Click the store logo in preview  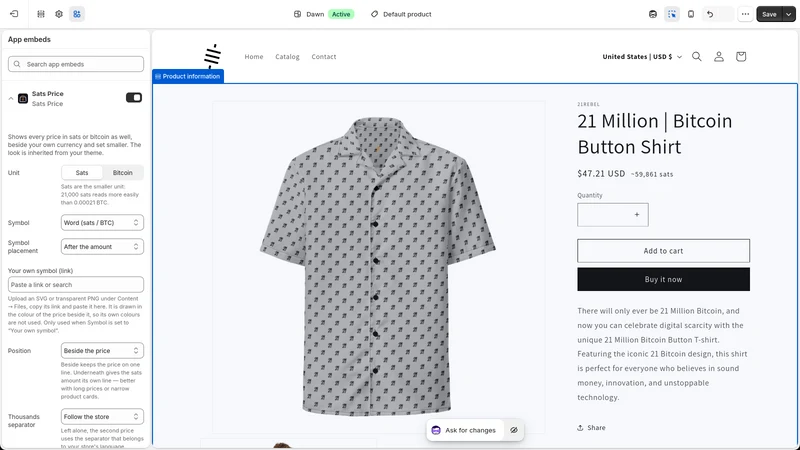pyautogui.click(x=212, y=56)
